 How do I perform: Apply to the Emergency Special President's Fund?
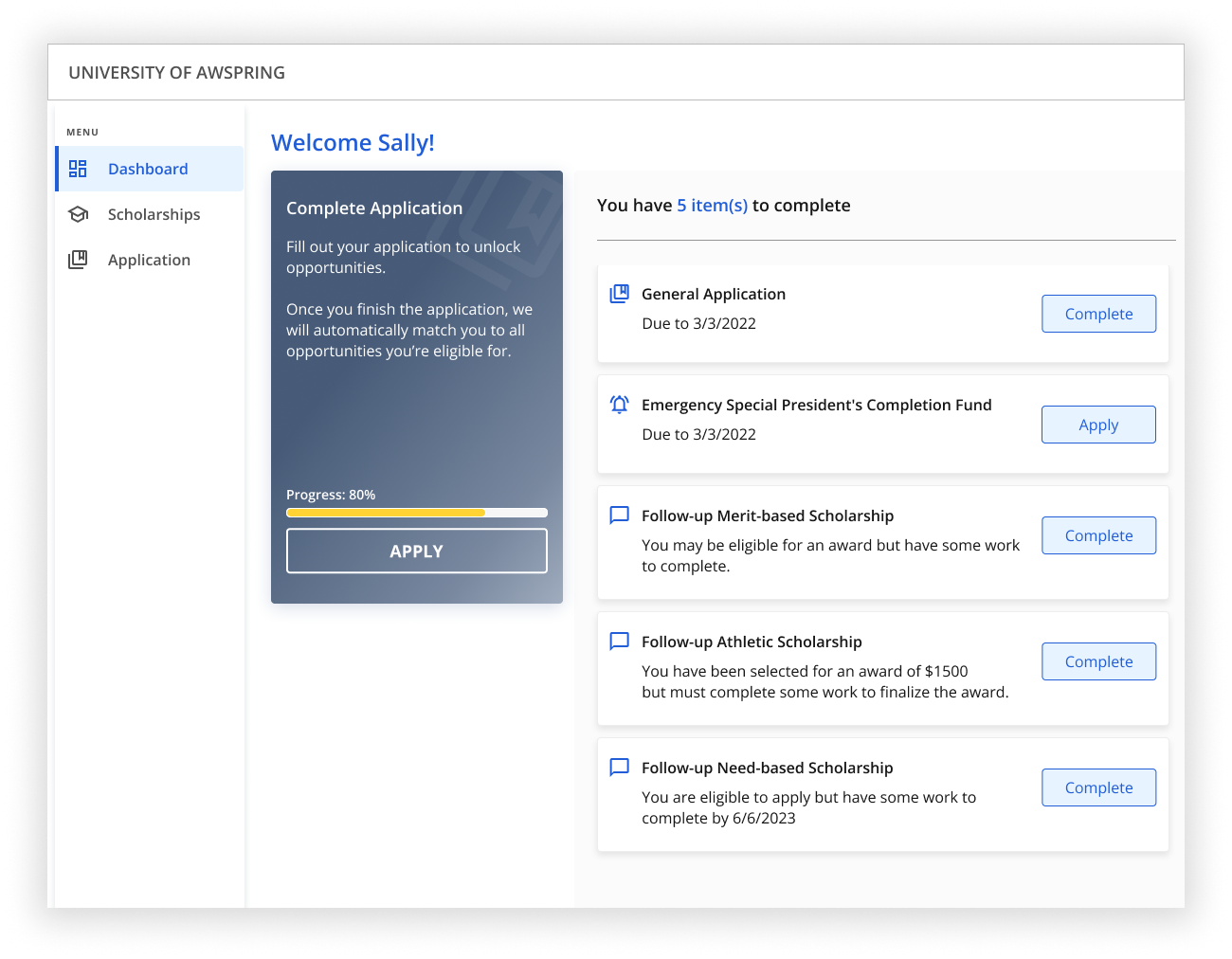pyautogui.click(x=1098, y=425)
